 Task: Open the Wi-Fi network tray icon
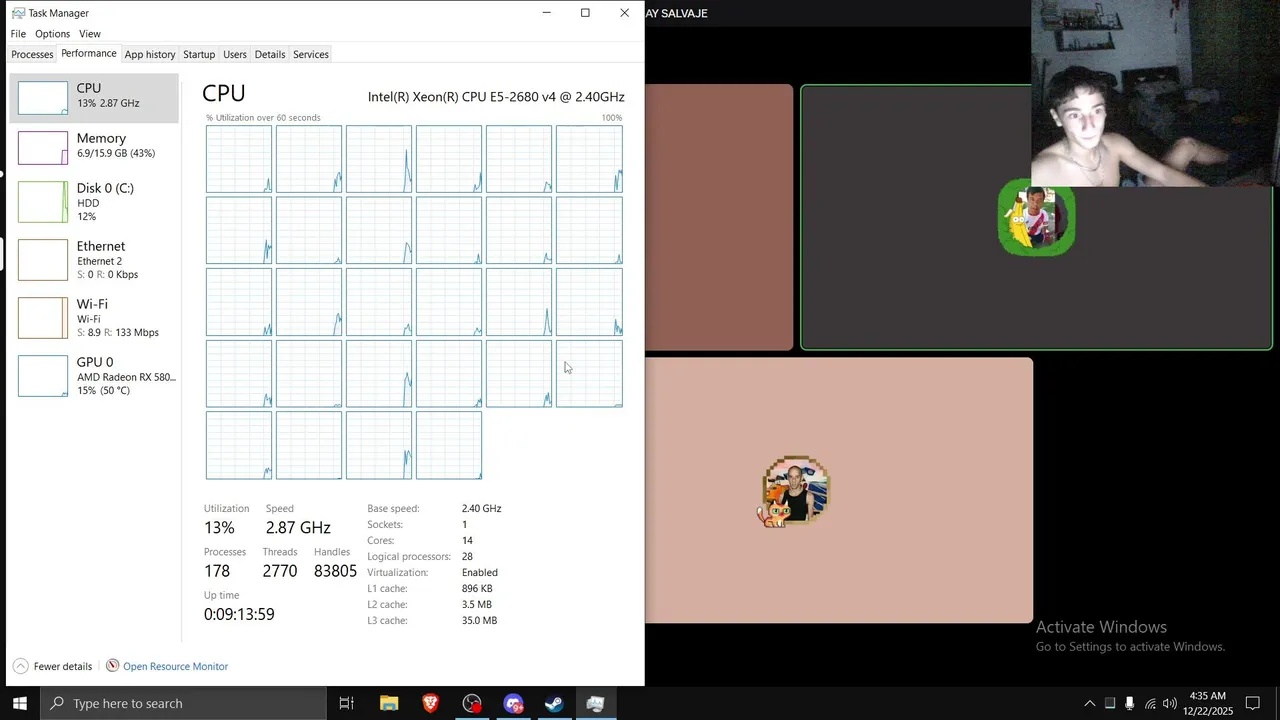(x=1150, y=703)
